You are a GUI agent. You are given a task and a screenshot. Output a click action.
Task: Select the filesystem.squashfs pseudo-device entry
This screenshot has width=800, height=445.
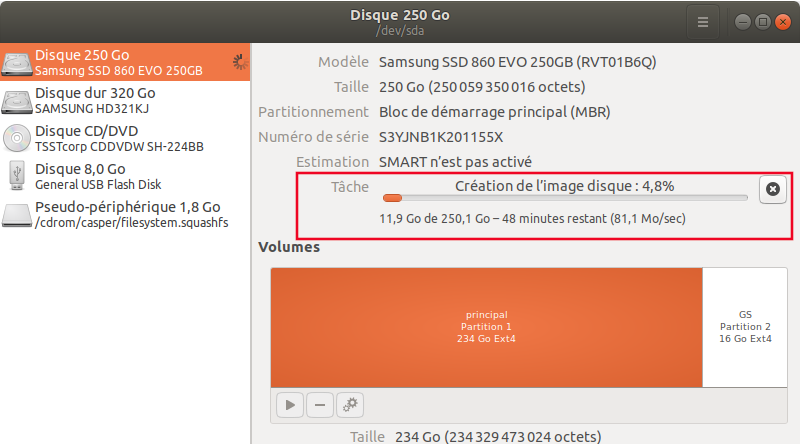(131, 215)
